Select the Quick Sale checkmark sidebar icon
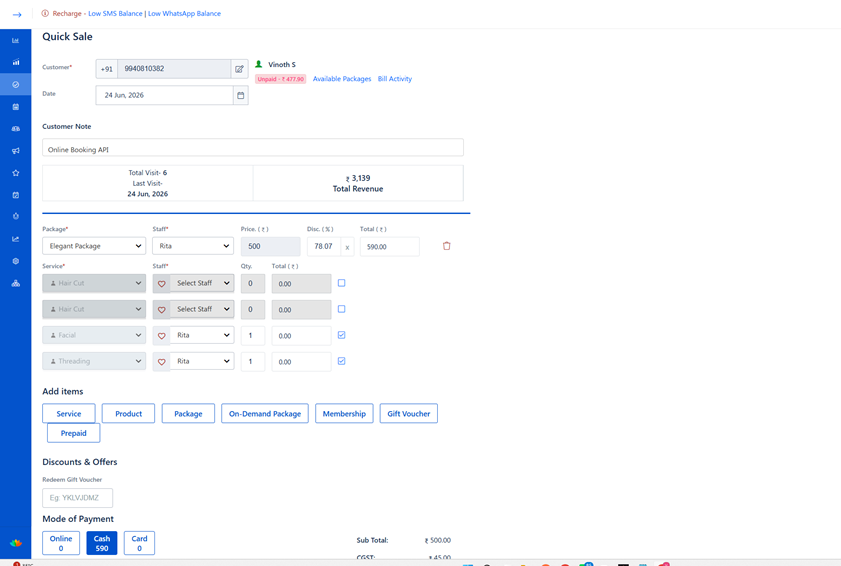841x566 pixels. coord(16,85)
